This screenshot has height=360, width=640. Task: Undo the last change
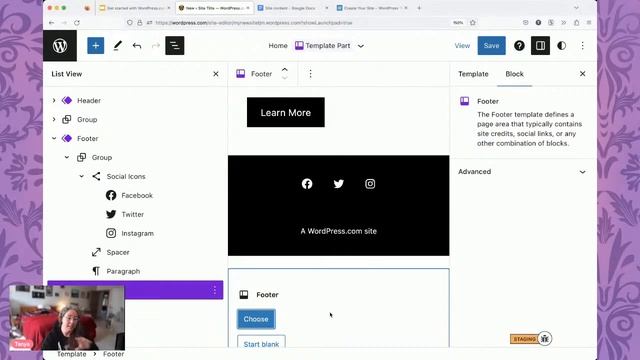(137, 46)
